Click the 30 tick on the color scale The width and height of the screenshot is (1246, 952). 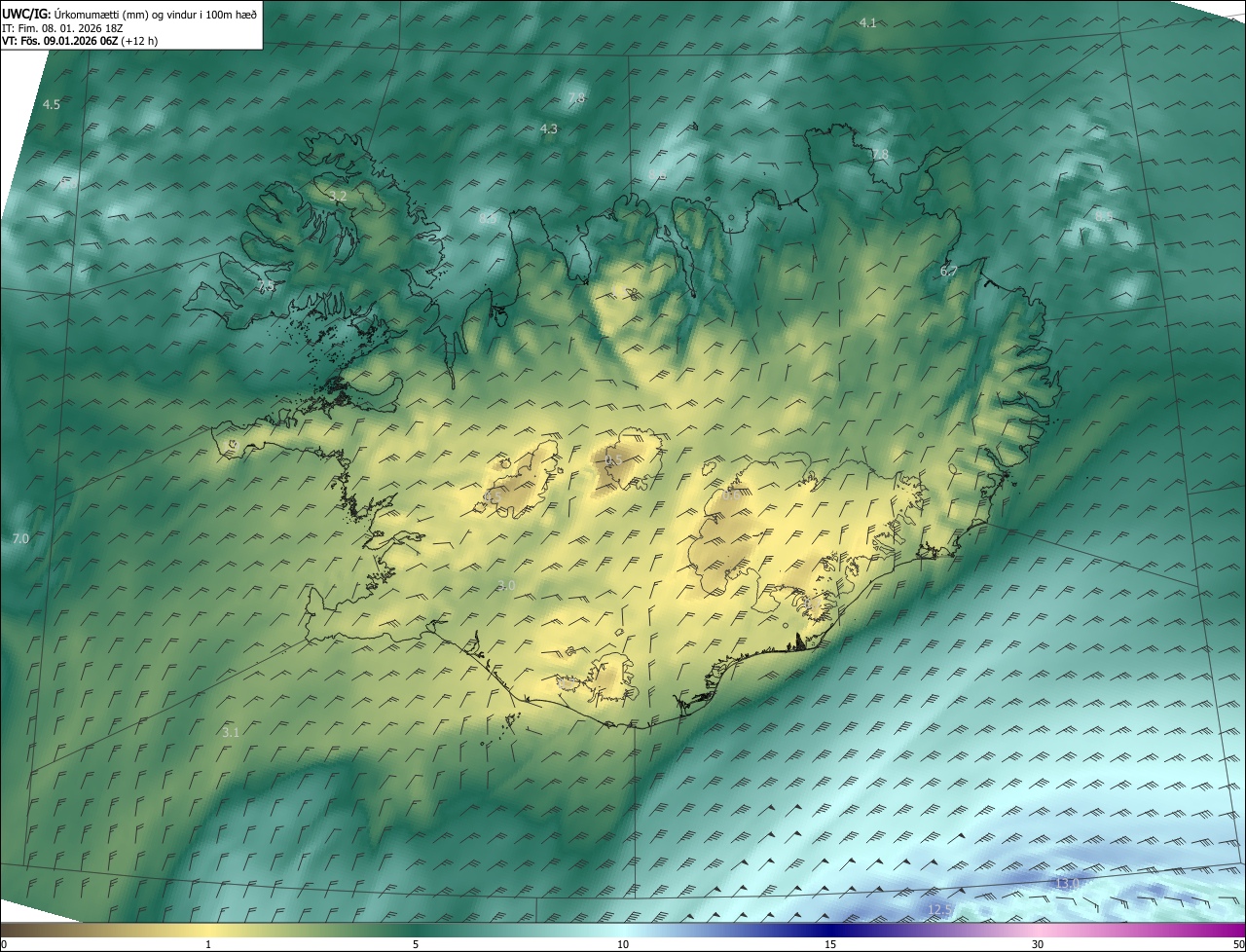pos(1038,944)
